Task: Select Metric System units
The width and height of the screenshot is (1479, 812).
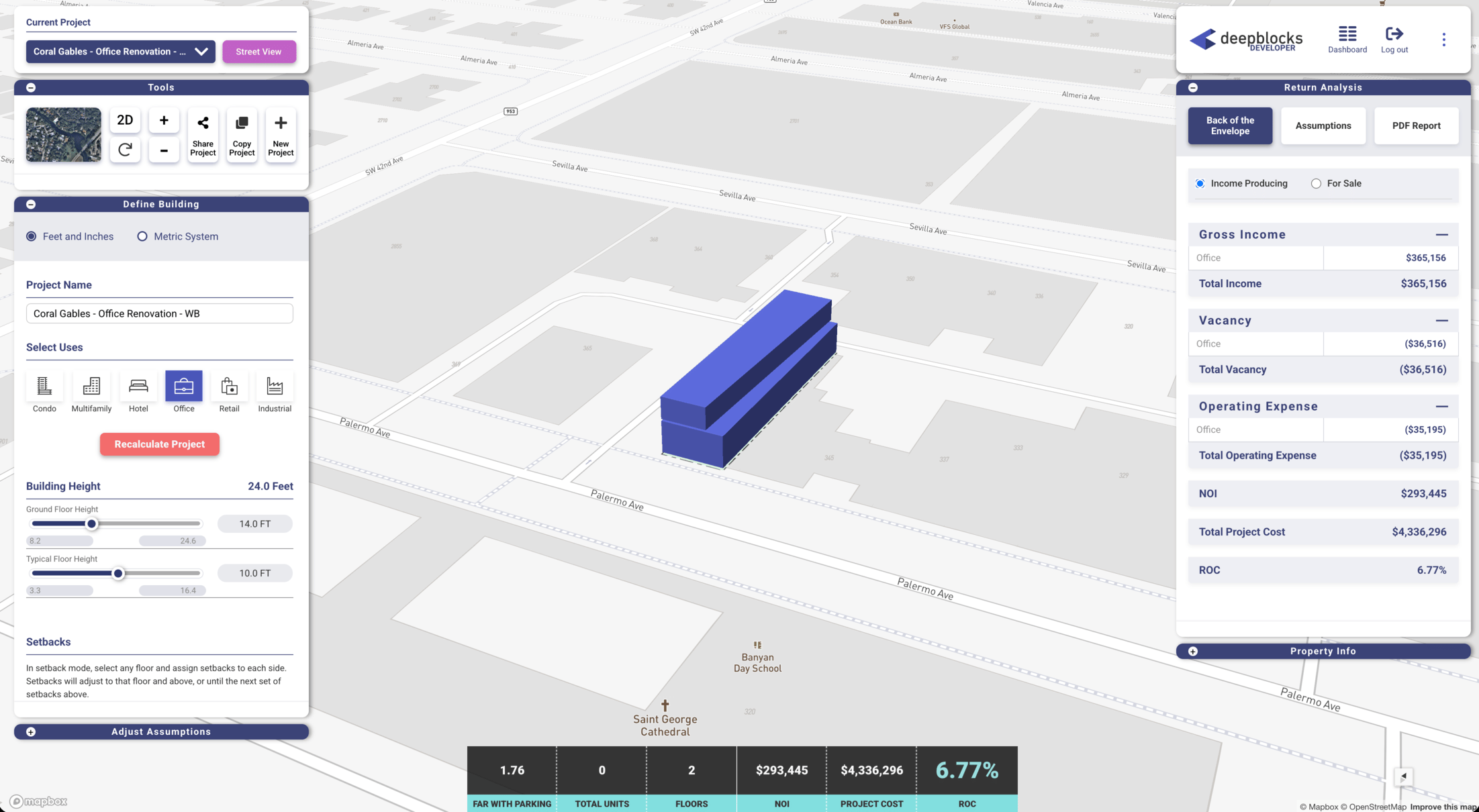Action: click(142, 236)
